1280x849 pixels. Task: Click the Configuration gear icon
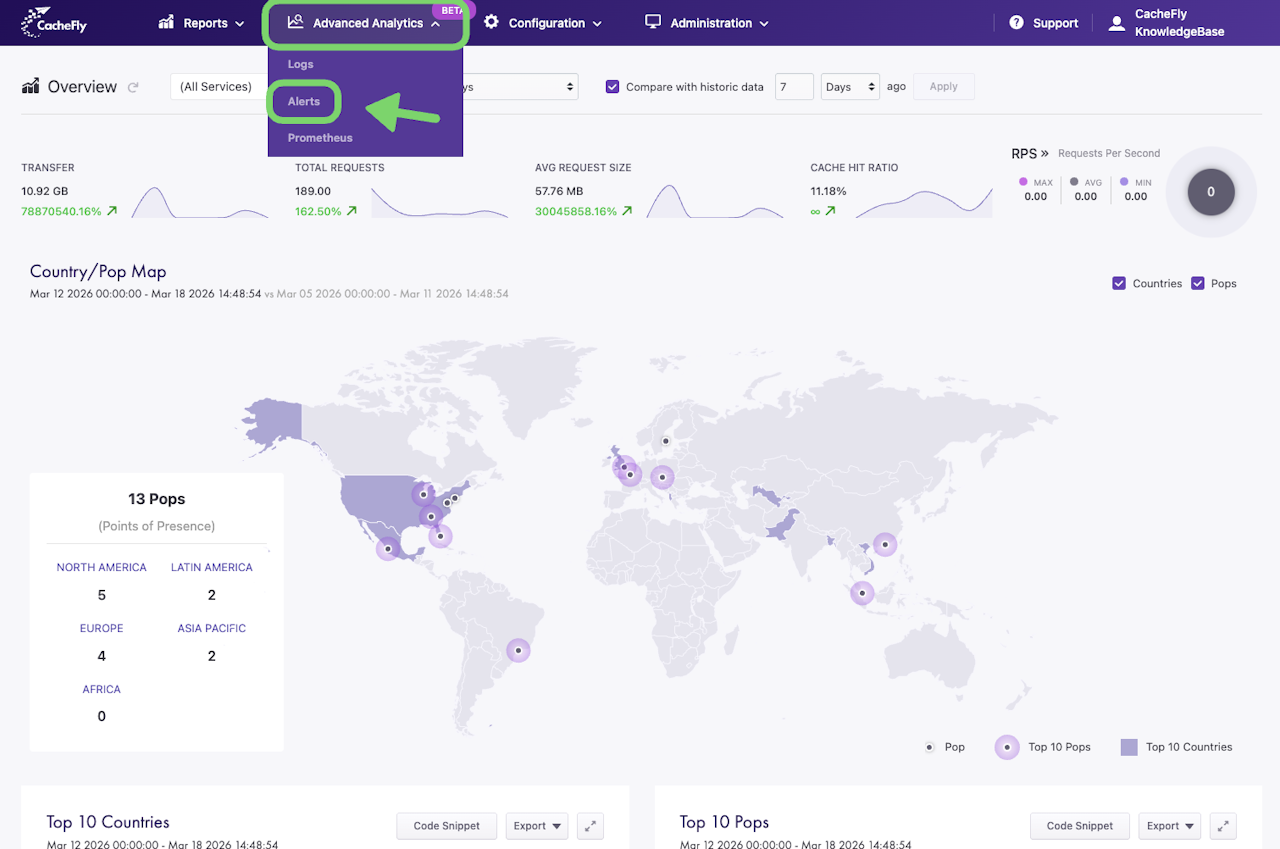[491, 22]
